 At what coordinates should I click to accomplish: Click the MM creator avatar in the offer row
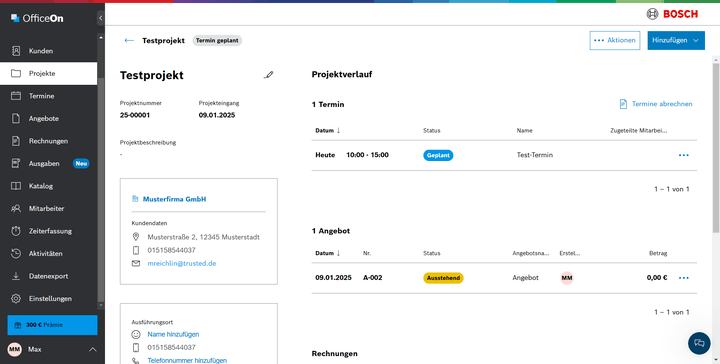[x=567, y=278]
